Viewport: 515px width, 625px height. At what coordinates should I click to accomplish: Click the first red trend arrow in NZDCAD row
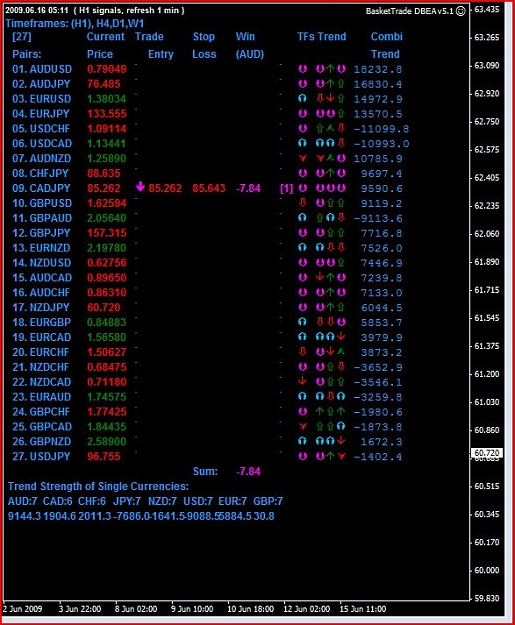(303, 381)
